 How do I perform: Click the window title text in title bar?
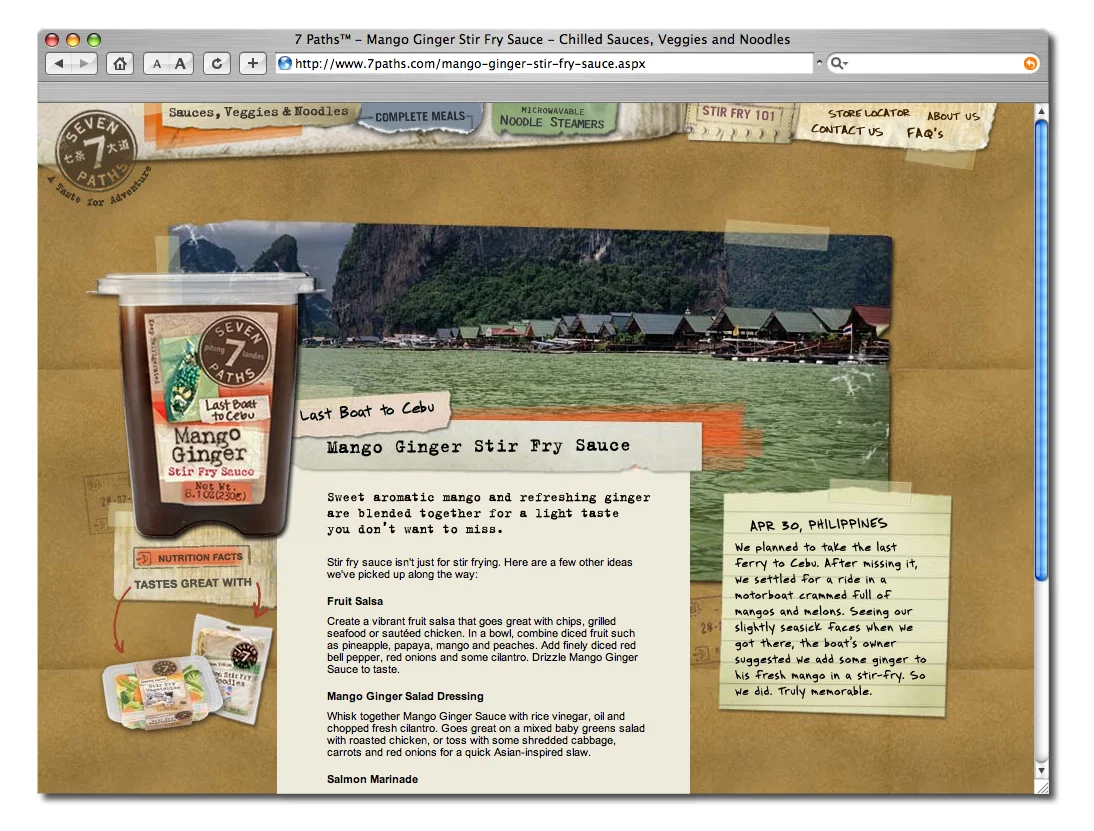pos(542,39)
